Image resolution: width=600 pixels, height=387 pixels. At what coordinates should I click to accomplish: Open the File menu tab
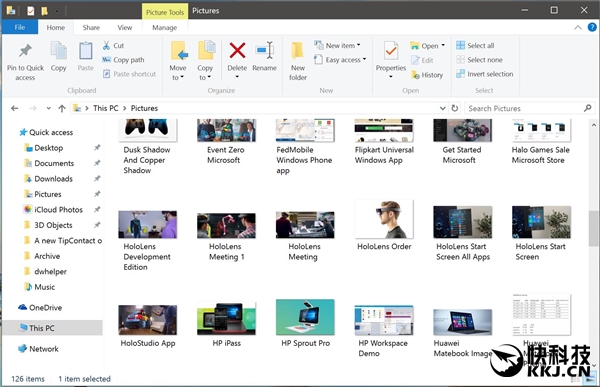tap(20, 27)
